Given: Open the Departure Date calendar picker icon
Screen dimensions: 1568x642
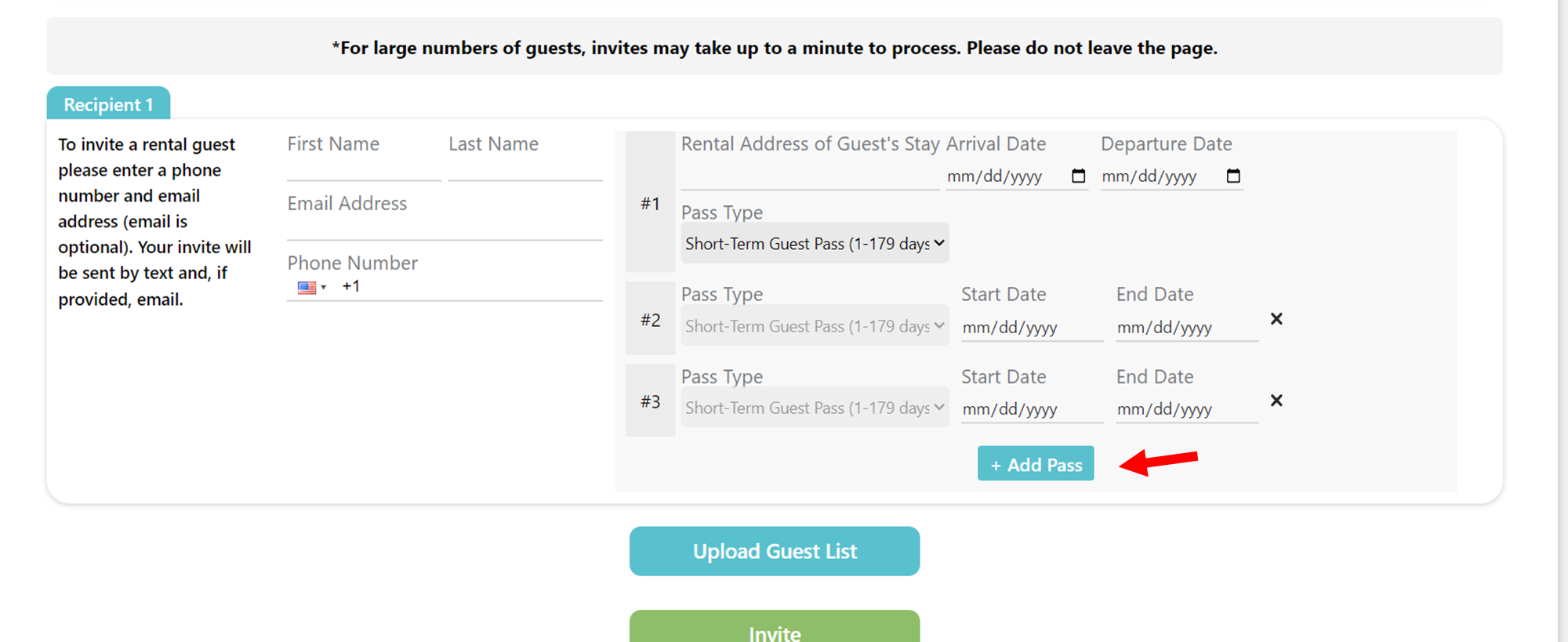Looking at the screenshot, I should [1233, 176].
